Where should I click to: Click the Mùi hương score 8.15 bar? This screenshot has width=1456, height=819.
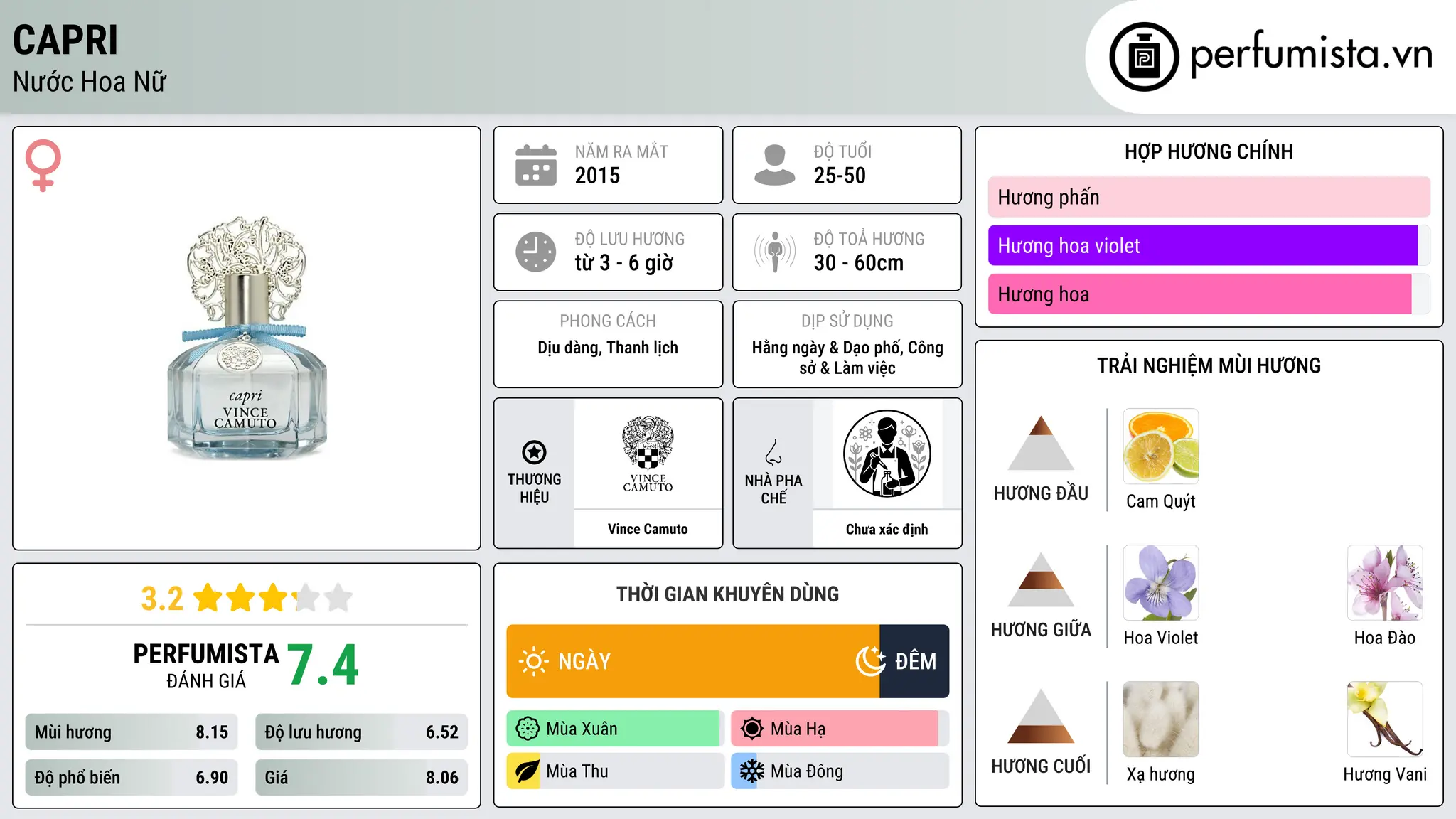(132, 732)
